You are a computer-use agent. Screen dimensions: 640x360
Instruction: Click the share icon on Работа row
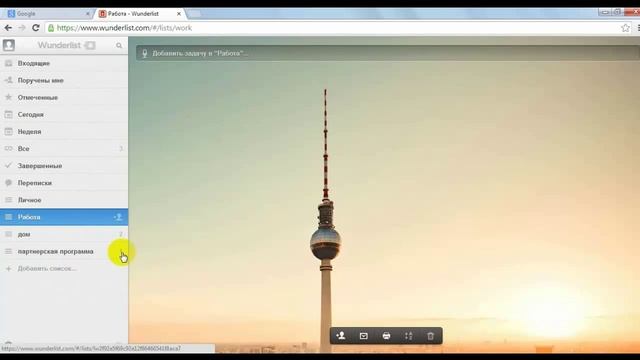118,217
